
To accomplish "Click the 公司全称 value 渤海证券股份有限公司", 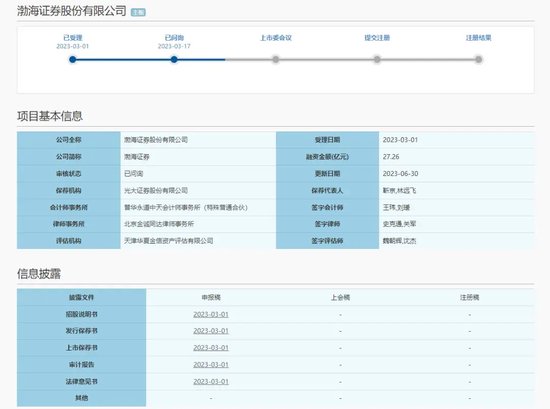I will pos(156,140).
